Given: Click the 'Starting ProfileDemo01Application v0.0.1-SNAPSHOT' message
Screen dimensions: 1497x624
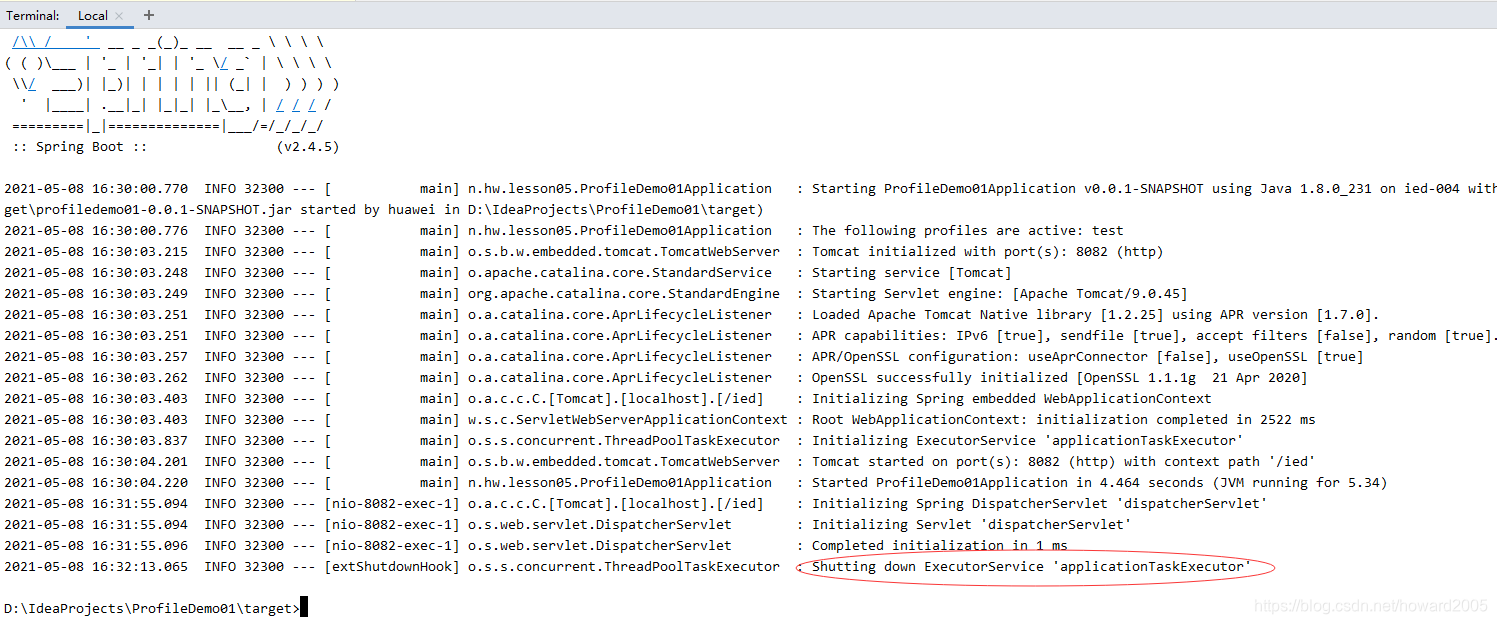Looking at the screenshot, I should click(x=1154, y=189).
